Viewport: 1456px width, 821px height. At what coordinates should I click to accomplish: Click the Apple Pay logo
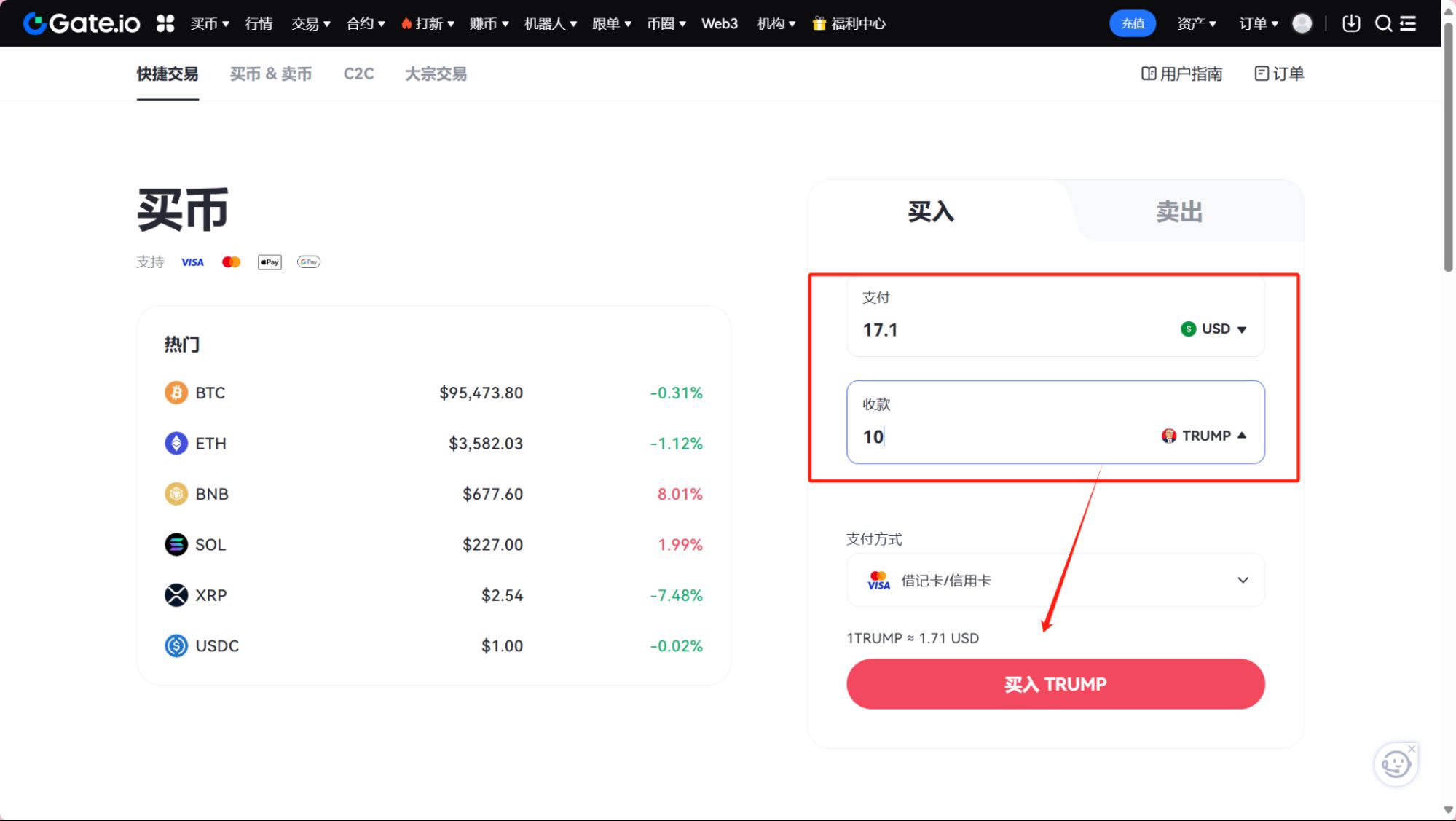click(x=269, y=262)
